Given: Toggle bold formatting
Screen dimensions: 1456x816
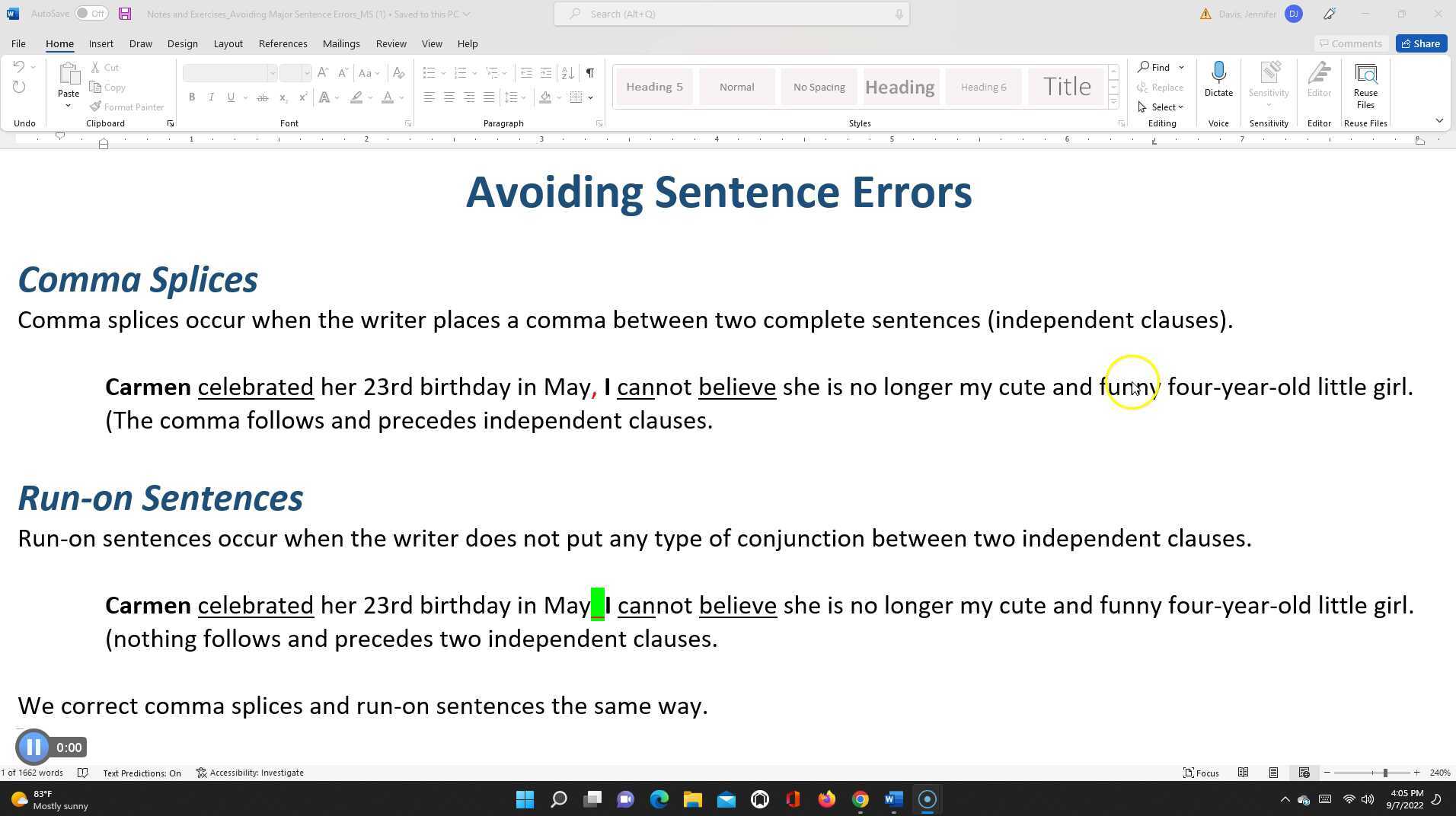Looking at the screenshot, I should pos(191,97).
